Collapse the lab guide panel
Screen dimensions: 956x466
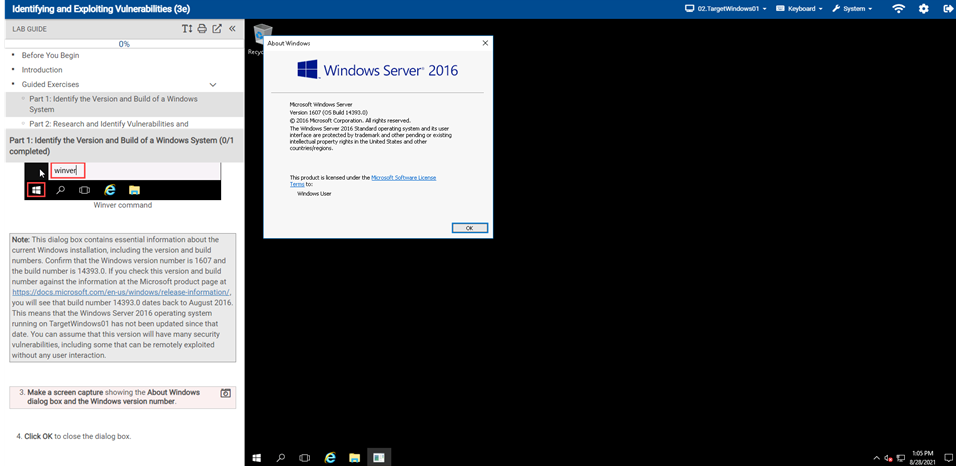(232, 29)
